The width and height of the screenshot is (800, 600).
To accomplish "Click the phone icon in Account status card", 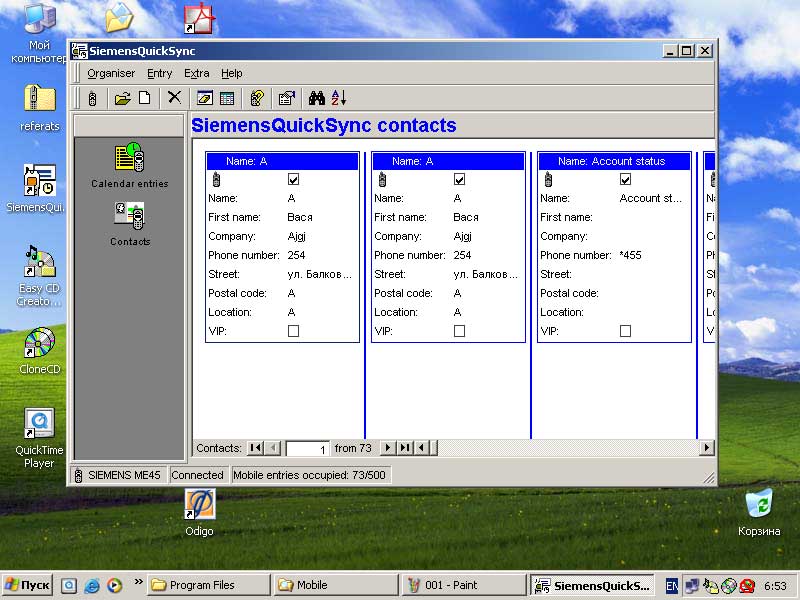I will pos(548,179).
